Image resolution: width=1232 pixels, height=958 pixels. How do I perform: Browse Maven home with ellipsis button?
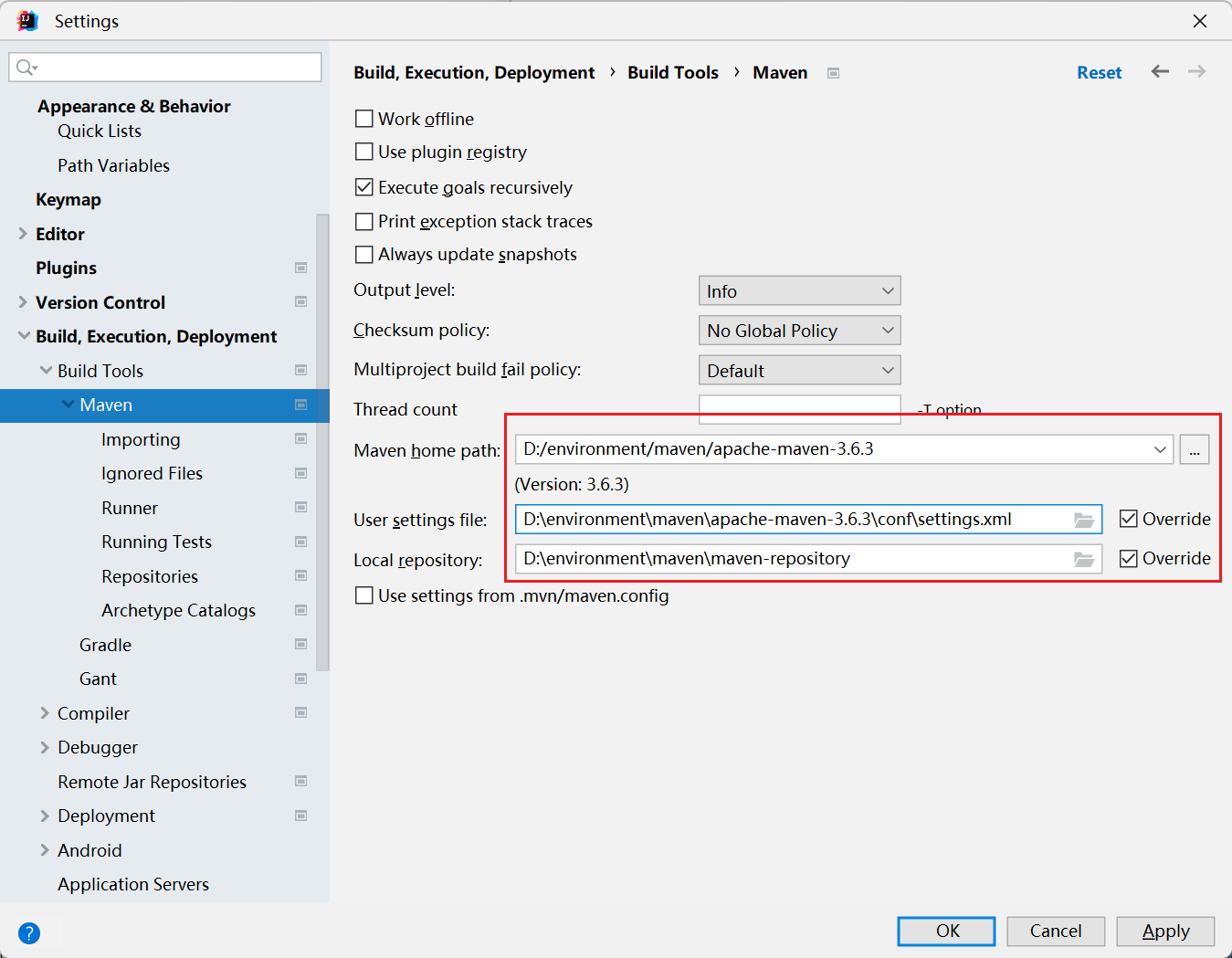pyautogui.click(x=1195, y=449)
